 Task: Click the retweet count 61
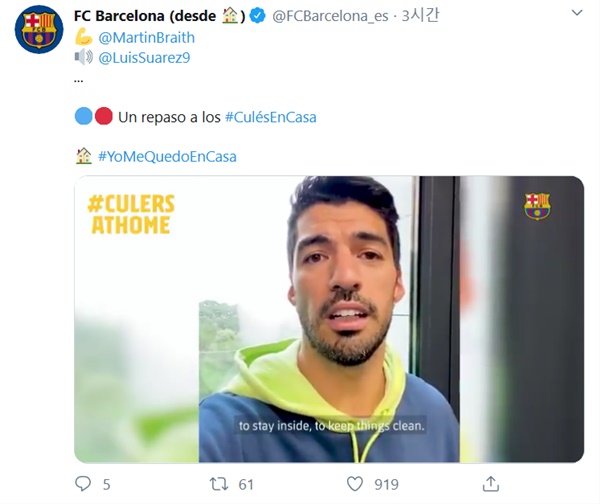pyautogui.click(x=246, y=484)
